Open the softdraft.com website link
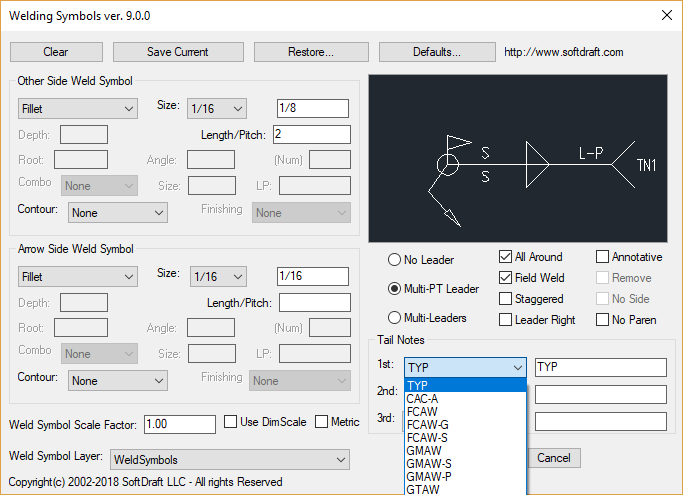Screen dimensions: 683x495 coord(563,52)
